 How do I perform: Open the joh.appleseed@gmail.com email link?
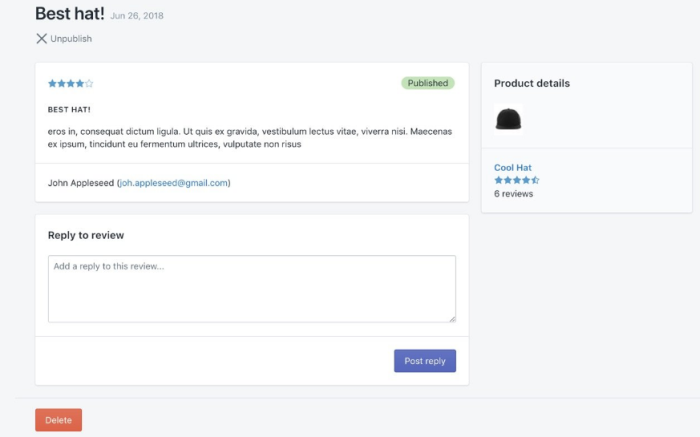(174, 183)
